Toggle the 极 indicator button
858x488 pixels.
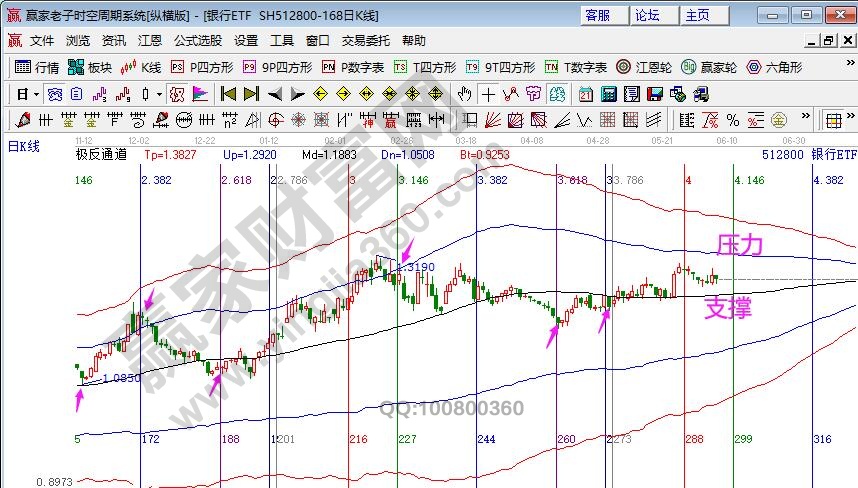tap(177, 94)
